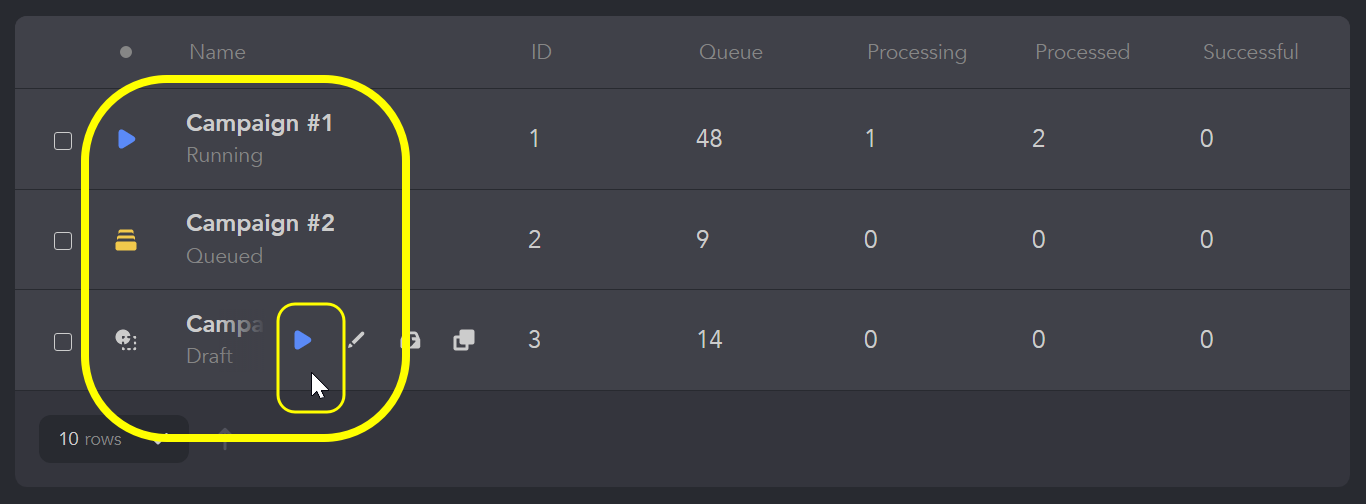Screen dimensions: 1366x504
Task: Check the box next to the Draft campaign
Action: click(63, 342)
